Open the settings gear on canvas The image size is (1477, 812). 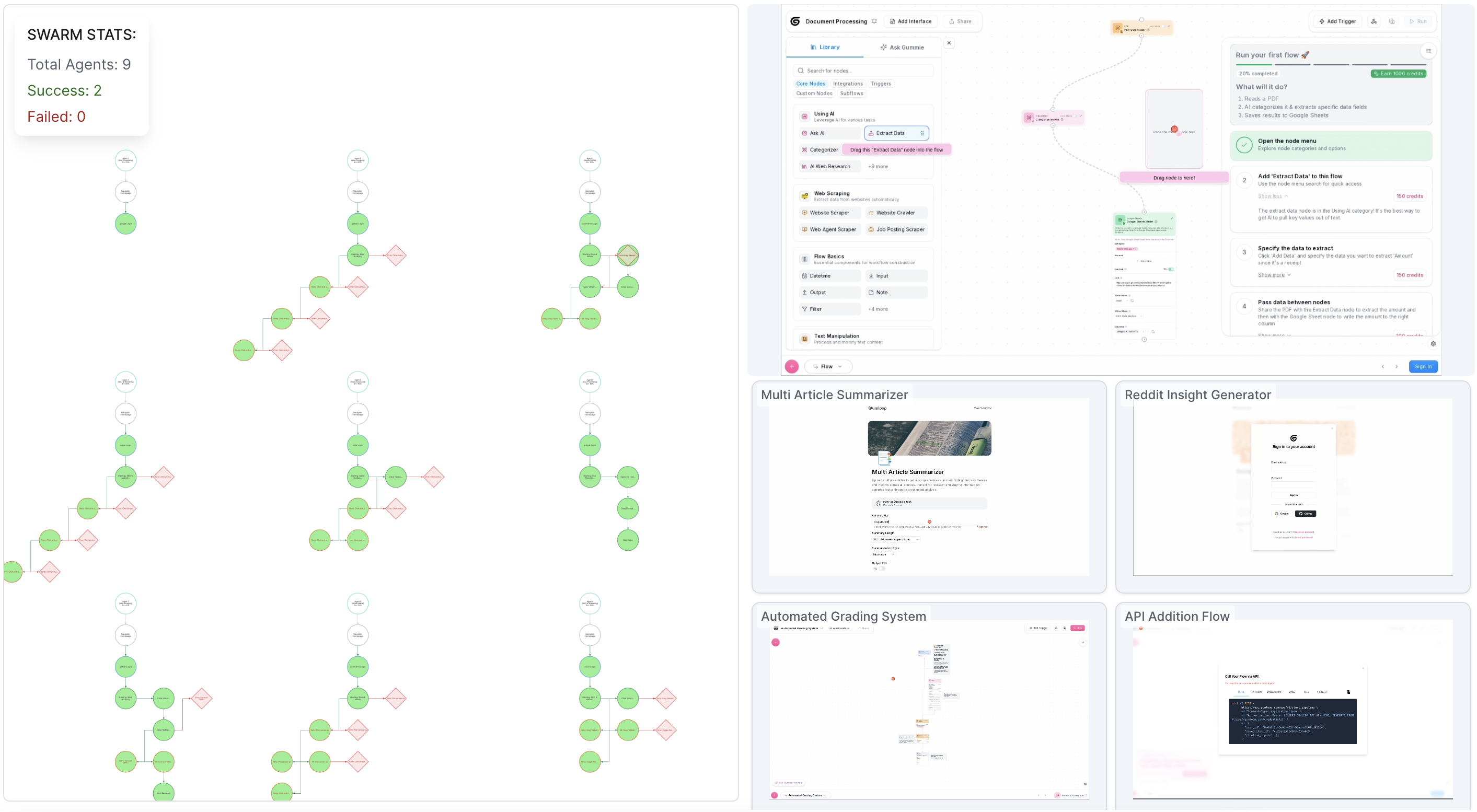pyautogui.click(x=1433, y=344)
